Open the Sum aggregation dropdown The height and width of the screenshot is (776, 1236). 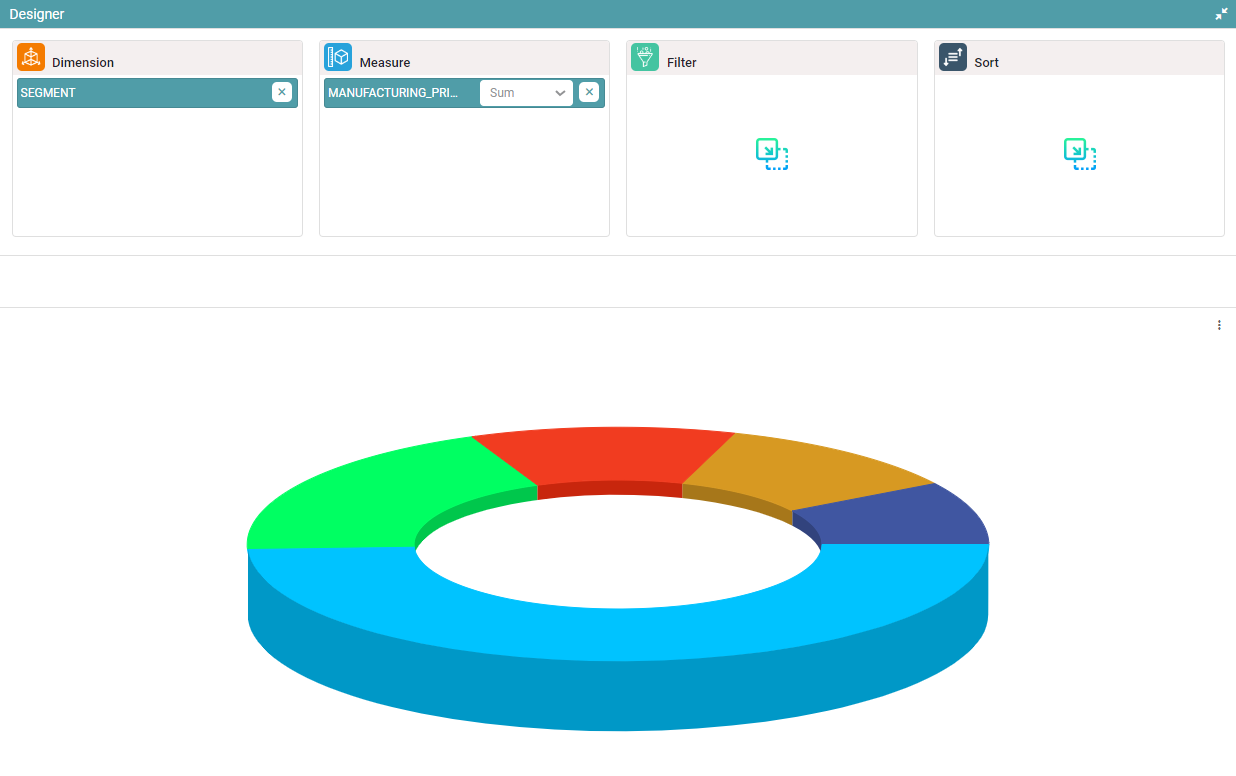(x=514, y=93)
